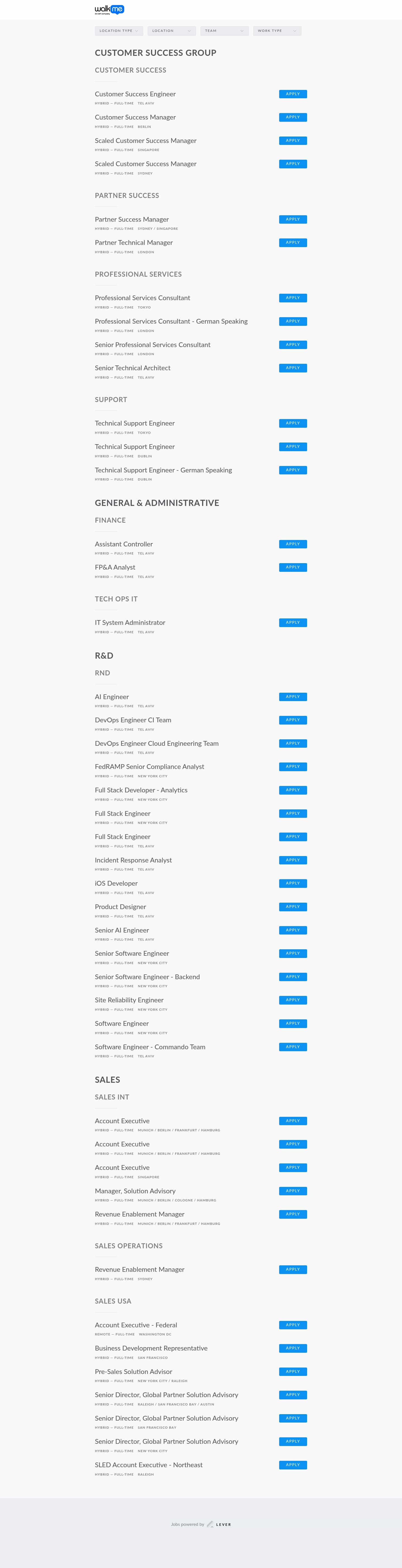Open the Team filter dropdown
This screenshot has width=402, height=1568.
[224, 30]
